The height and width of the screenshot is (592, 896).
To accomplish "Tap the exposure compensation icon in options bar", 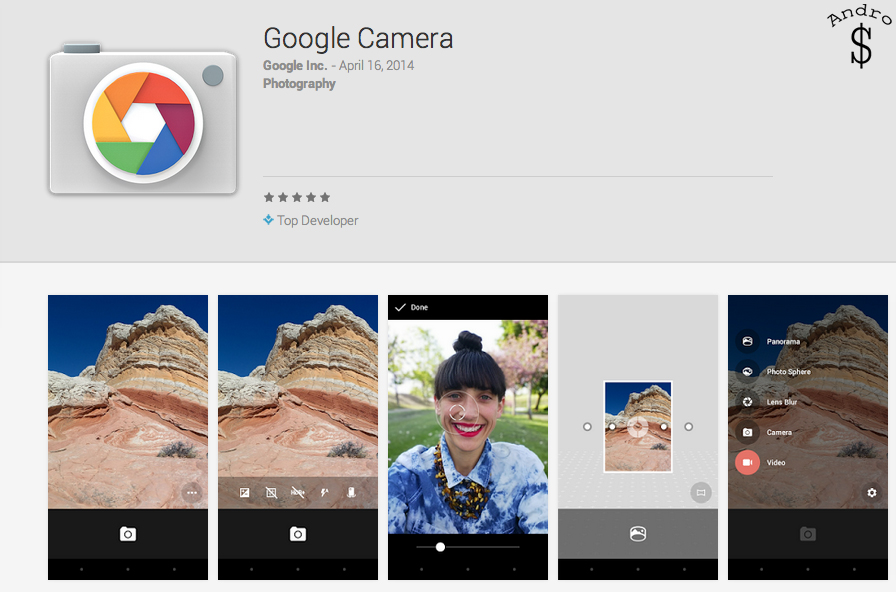I will click(x=244, y=492).
